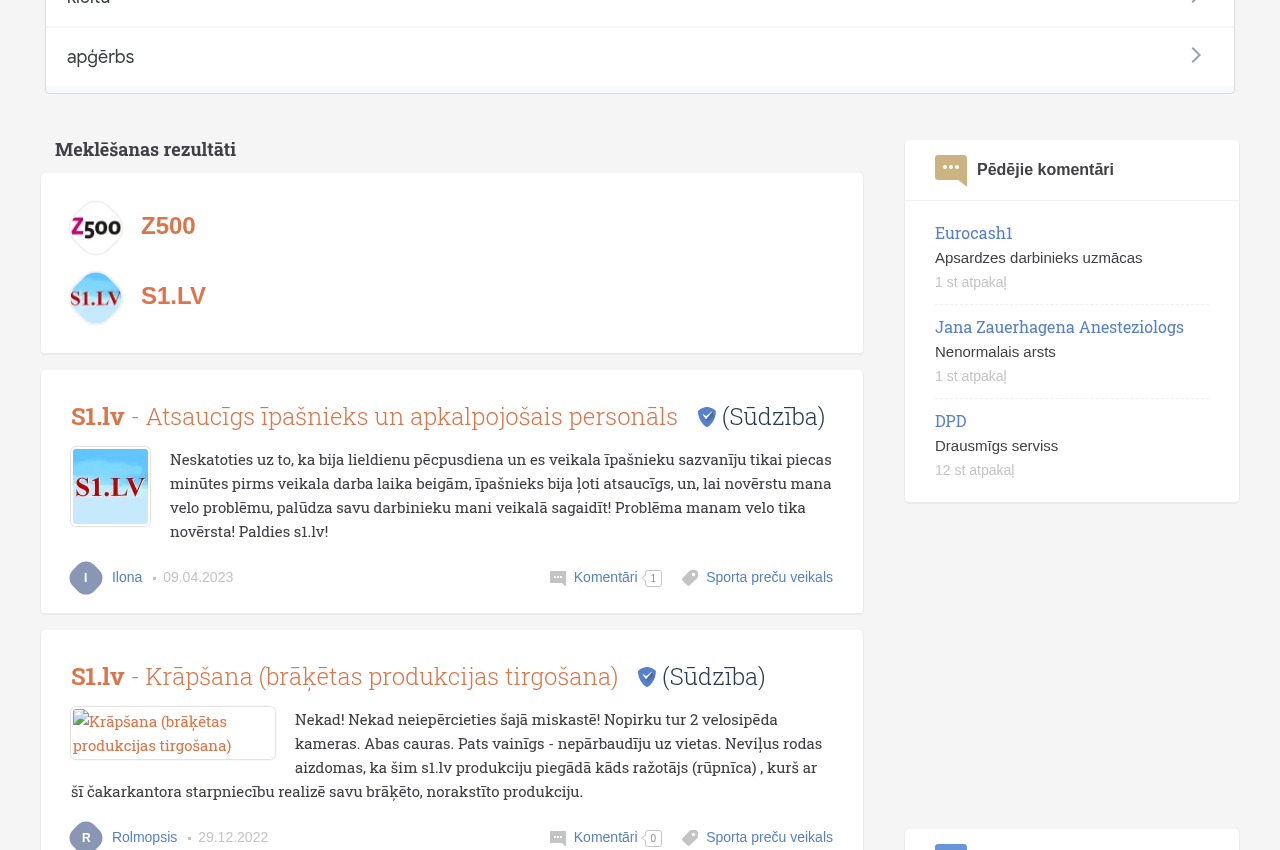Click the Pēdējie komentāri speech bubble icon
Image resolution: width=1280 pixels, height=850 pixels.
[951, 170]
